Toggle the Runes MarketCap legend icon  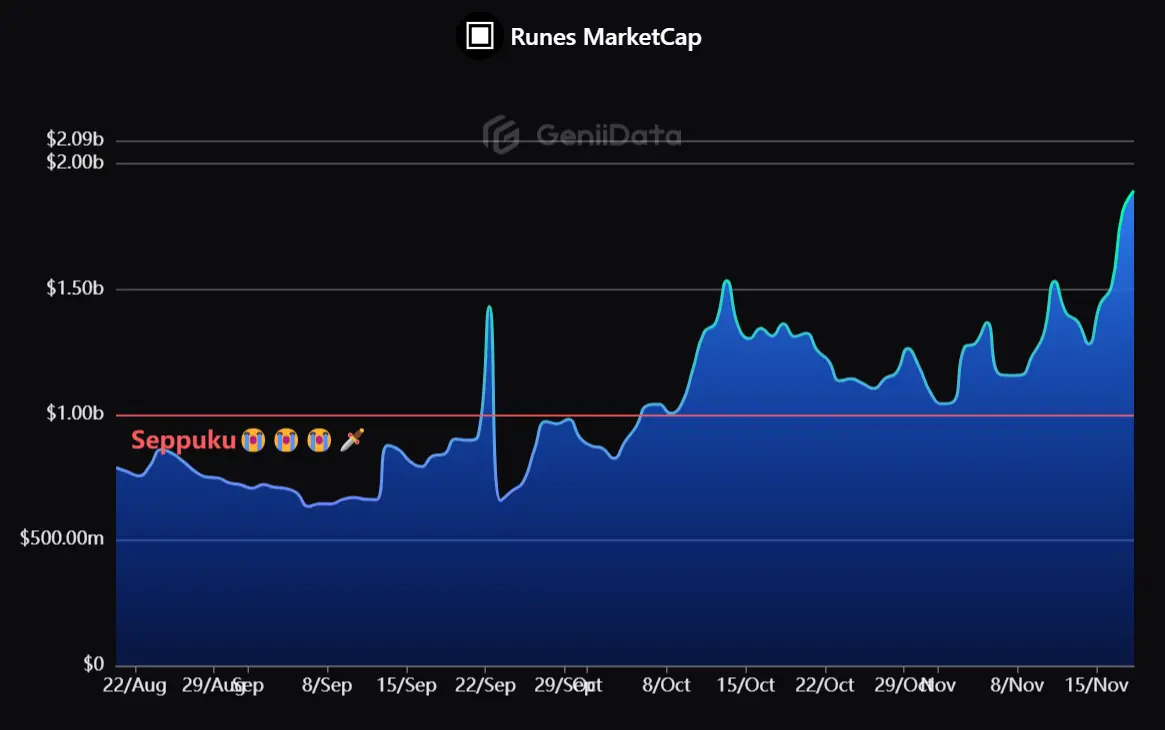[x=481, y=37]
